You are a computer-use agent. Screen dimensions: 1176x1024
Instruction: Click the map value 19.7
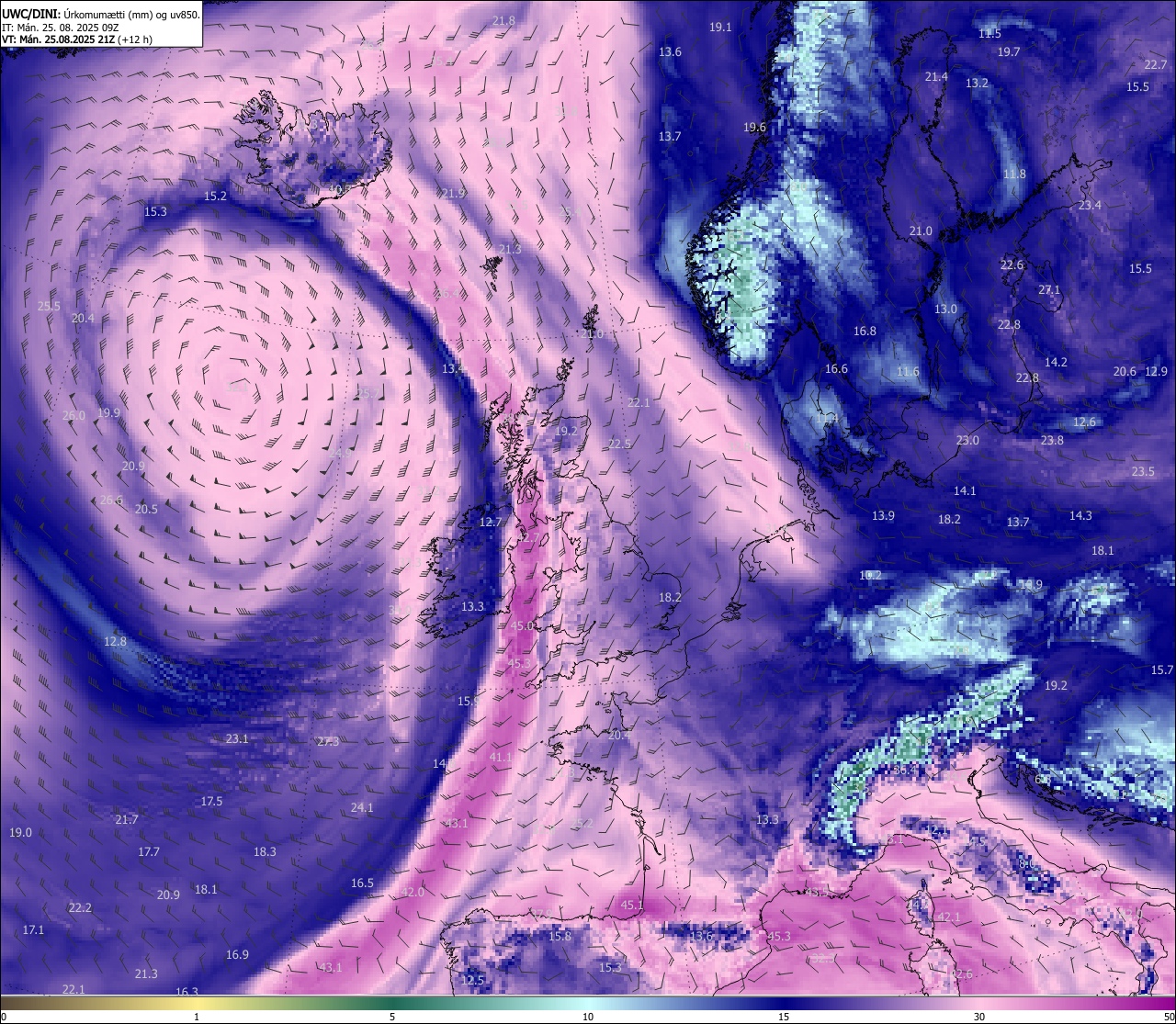(1009, 52)
